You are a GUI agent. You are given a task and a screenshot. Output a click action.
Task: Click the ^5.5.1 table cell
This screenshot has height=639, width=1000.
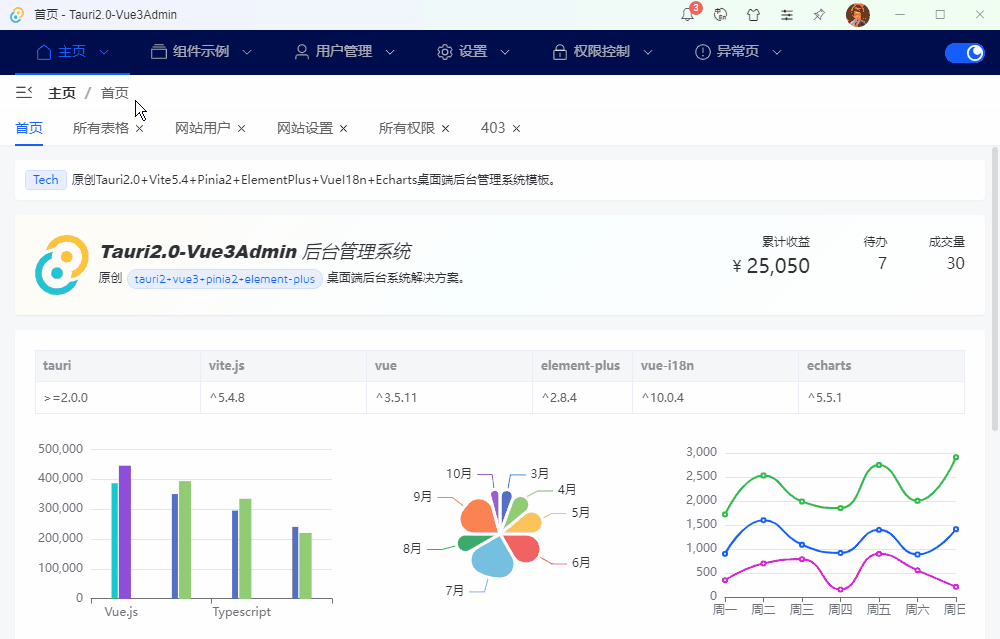click(881, 398)
